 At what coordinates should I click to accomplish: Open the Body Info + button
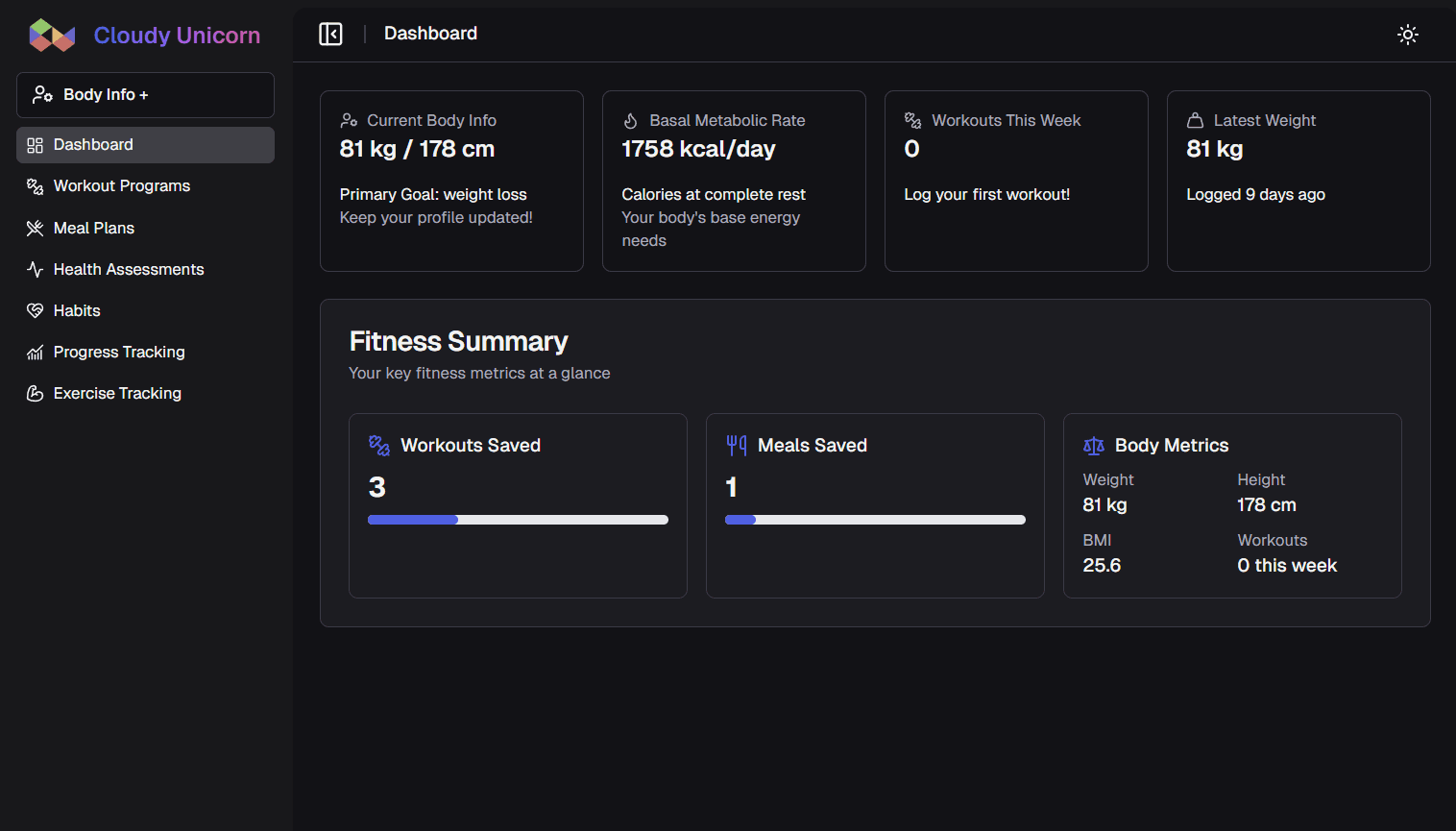(145, 95)
